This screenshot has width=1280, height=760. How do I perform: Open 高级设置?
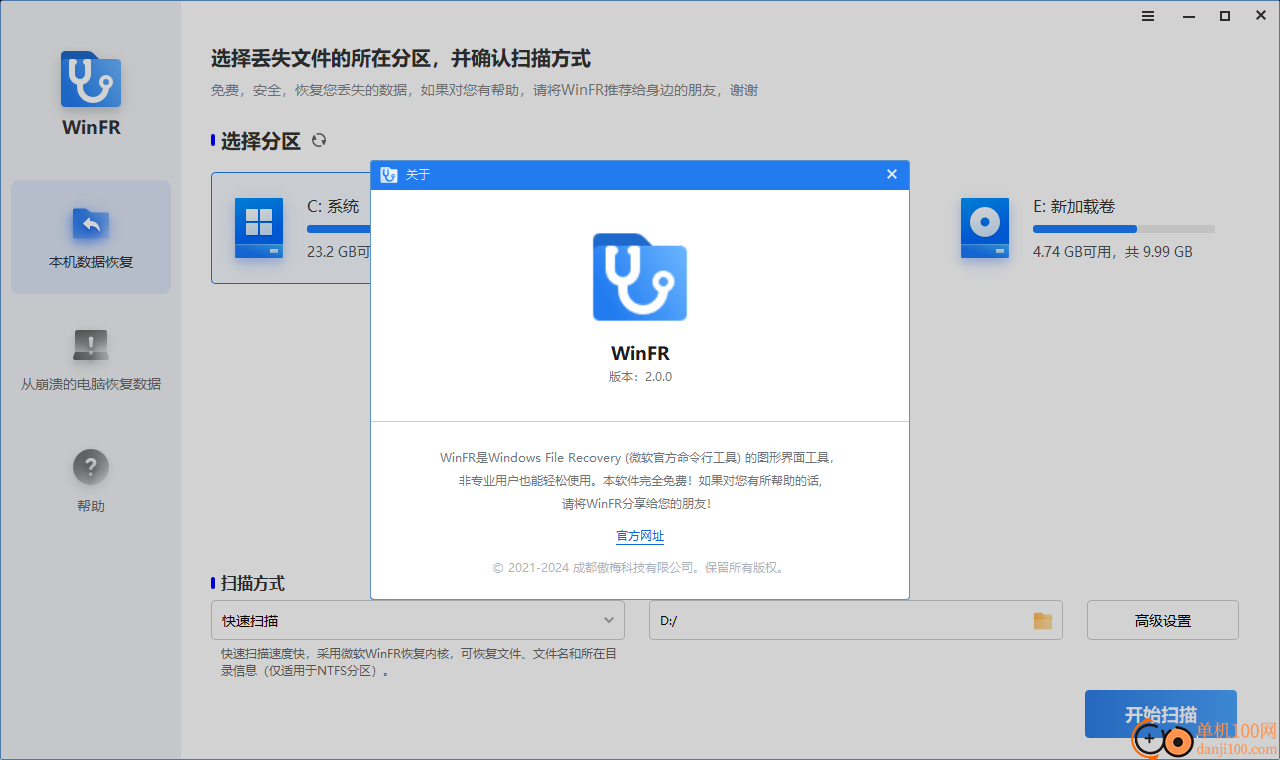1163,620
